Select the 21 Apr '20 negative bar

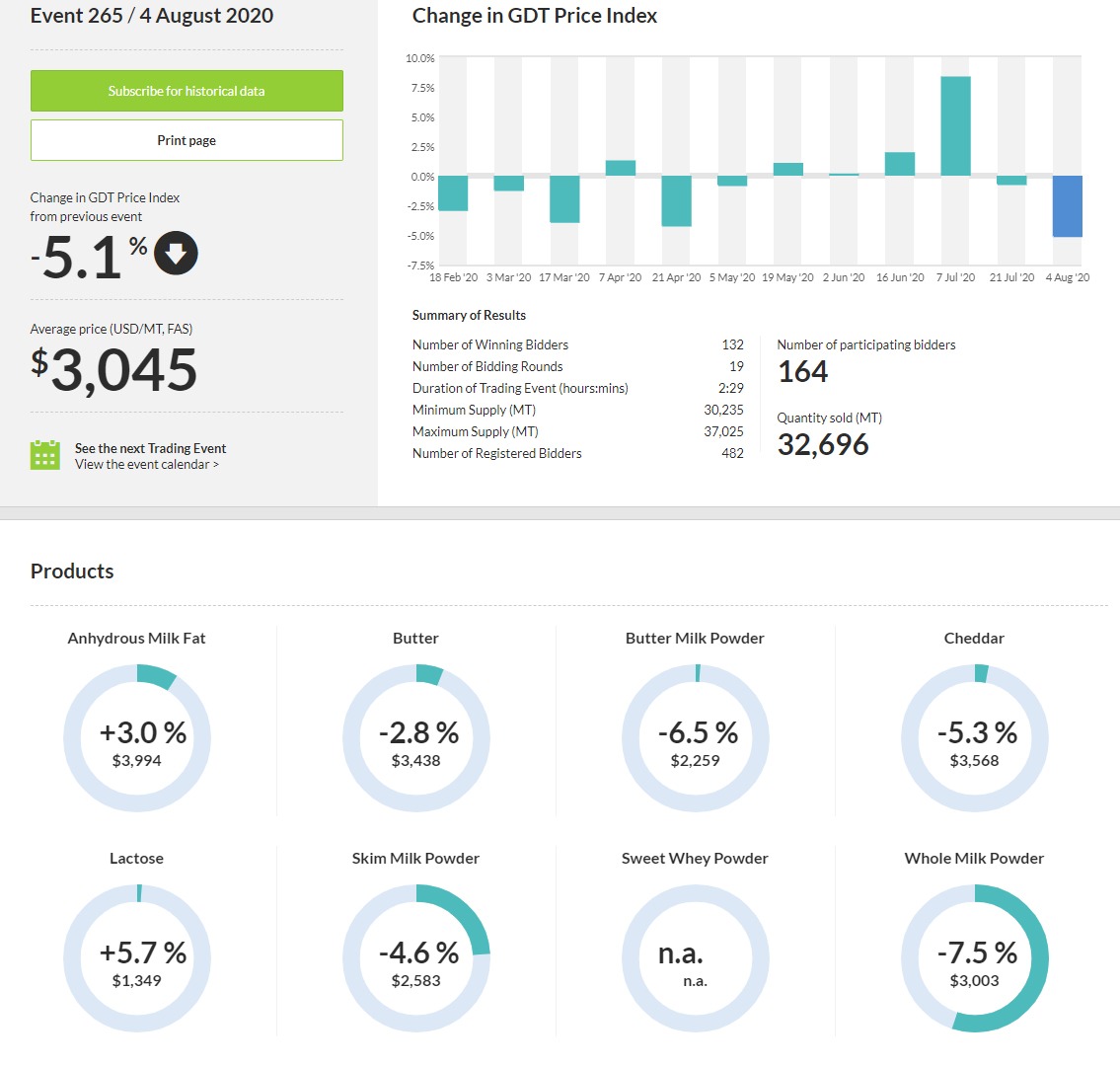pos(676,201)
